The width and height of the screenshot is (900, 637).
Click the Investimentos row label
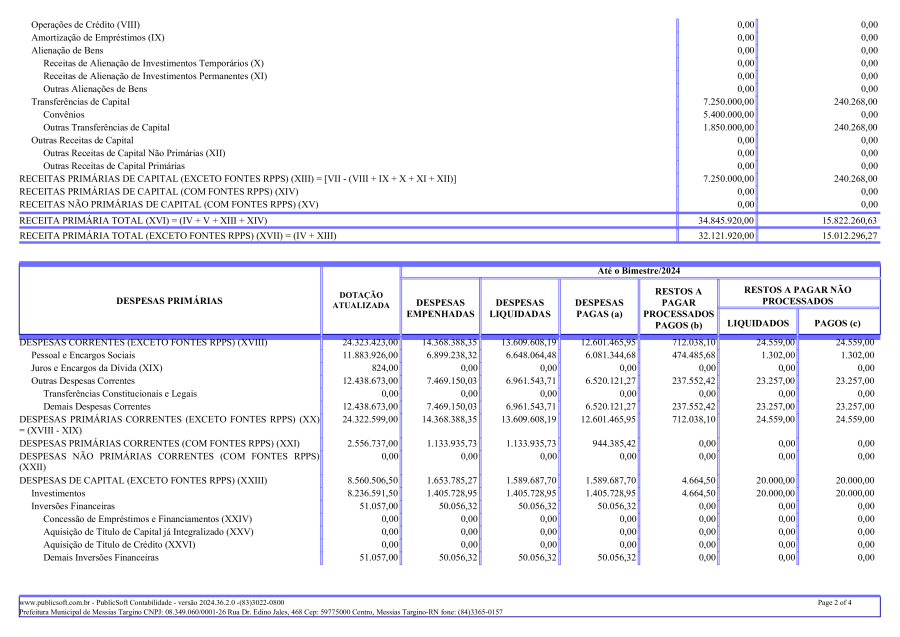point(58,493)
